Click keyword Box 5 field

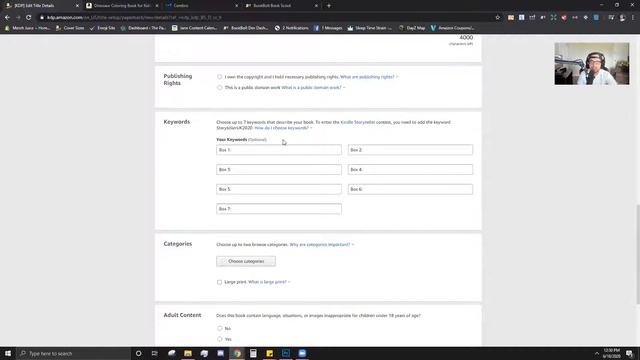[279, 189]
